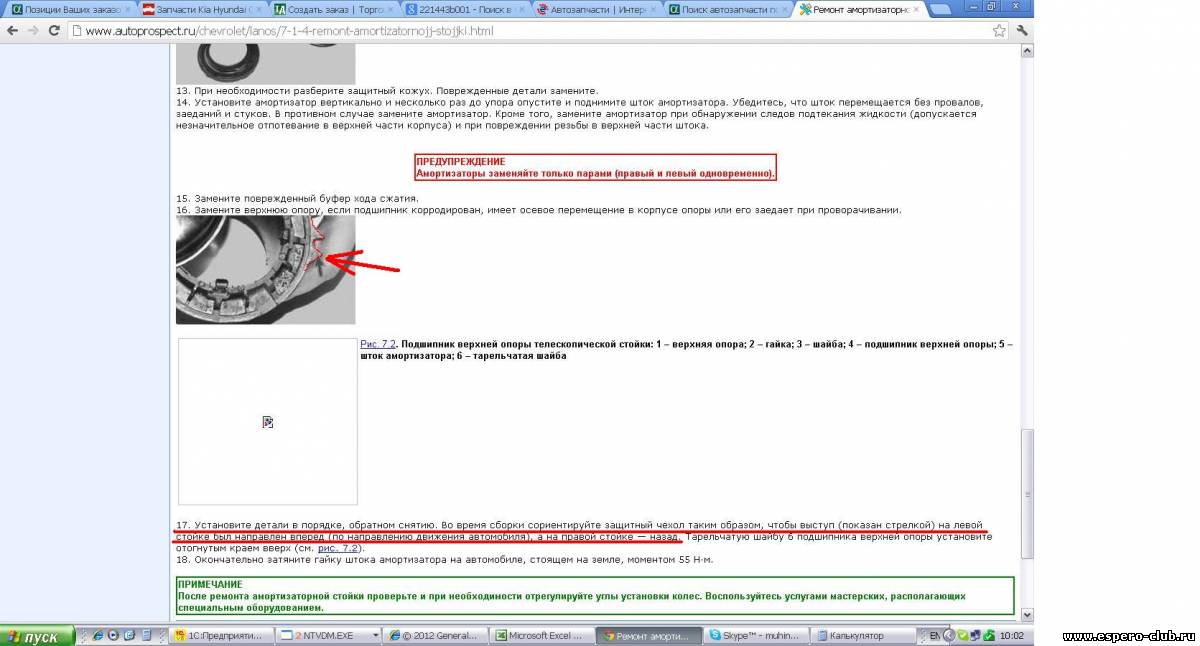The image size is (1200, 646).
Task: Launch Internet Explorer from the quick launch bar
Action: (x=97, y=635)
